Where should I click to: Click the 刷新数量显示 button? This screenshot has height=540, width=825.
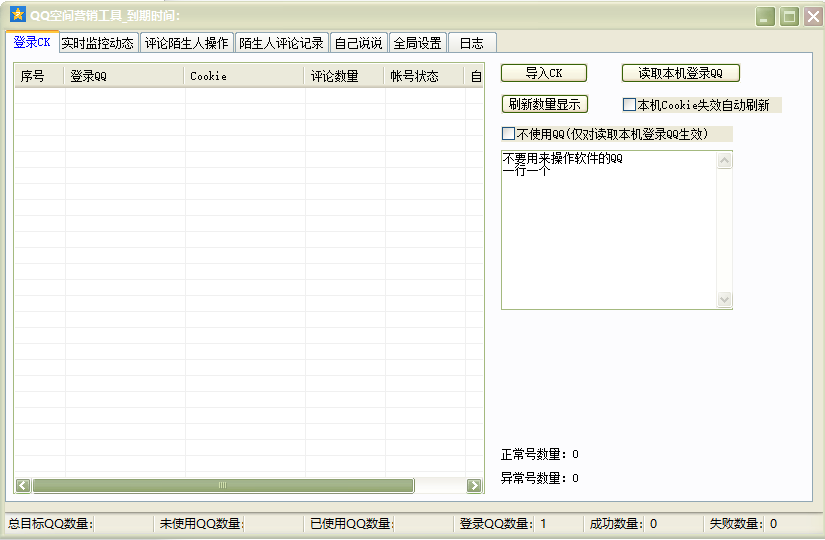click(x=544, y=104)
